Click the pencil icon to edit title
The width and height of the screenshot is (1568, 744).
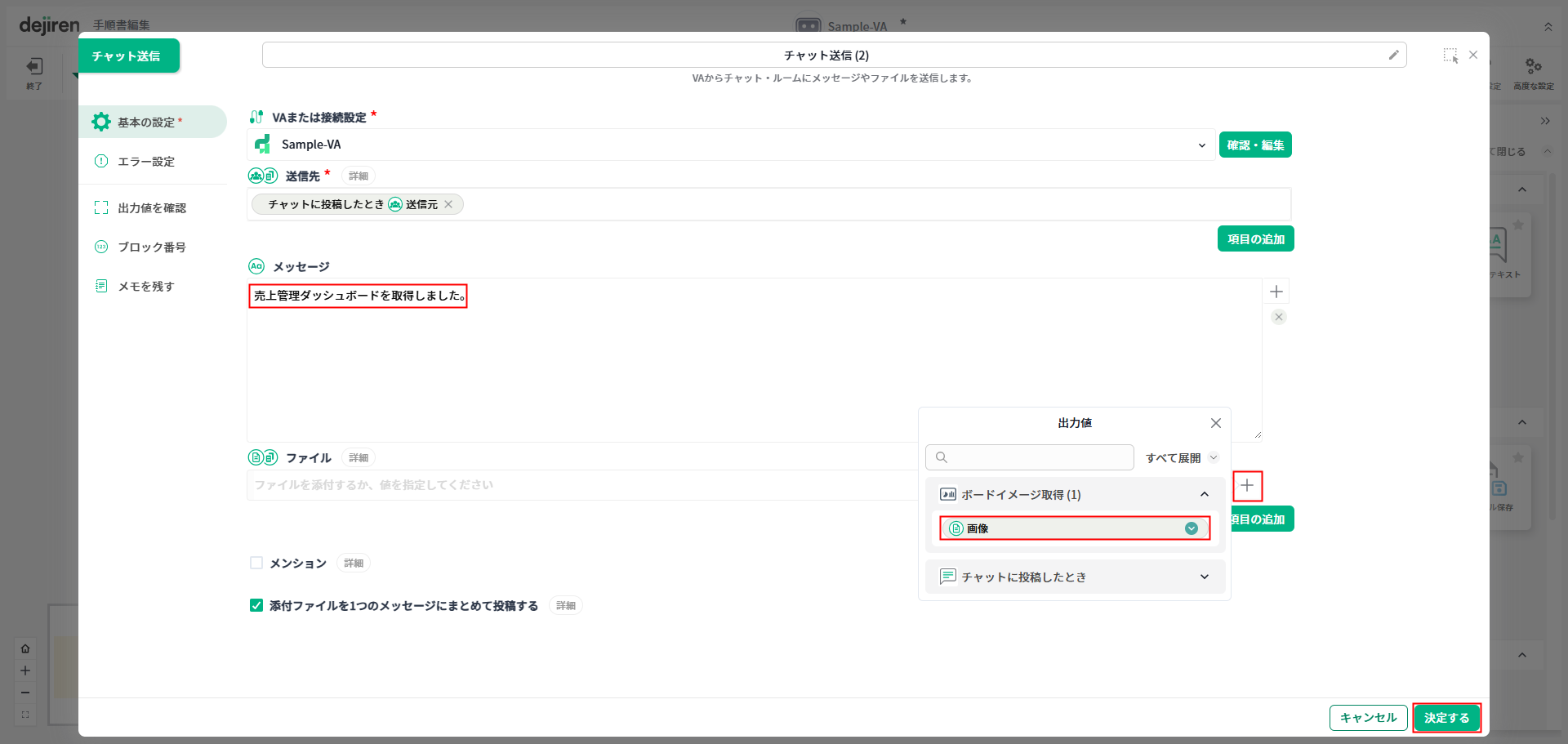point(1393,55)
